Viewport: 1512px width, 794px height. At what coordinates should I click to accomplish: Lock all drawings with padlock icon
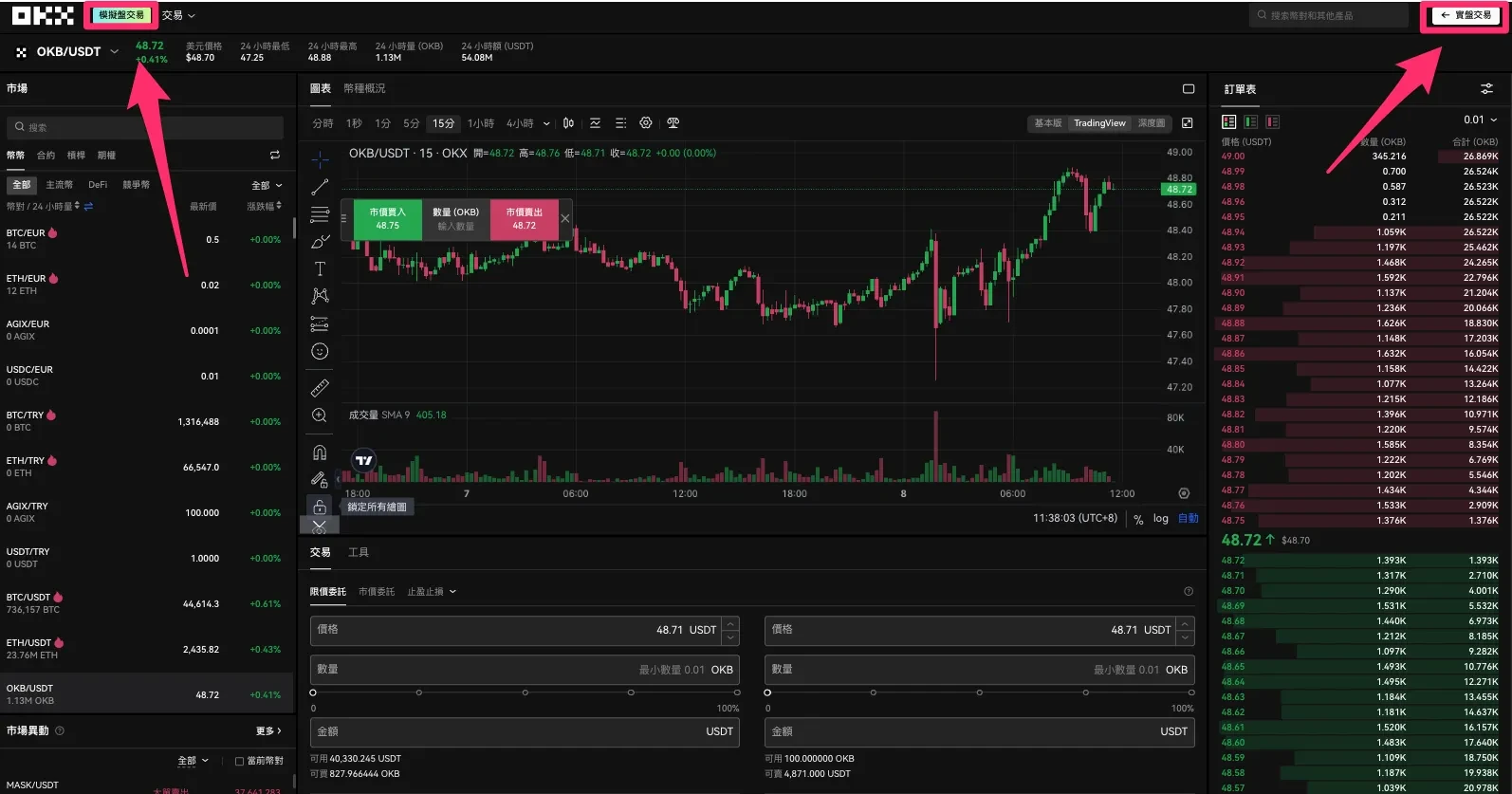[320, 507]
